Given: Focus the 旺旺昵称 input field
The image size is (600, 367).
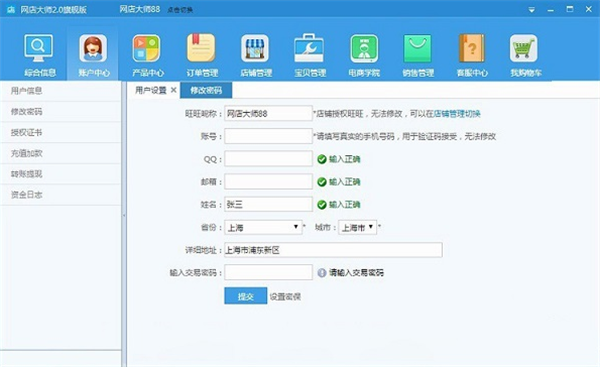Looking at the screenshot, I should (269, 113).
